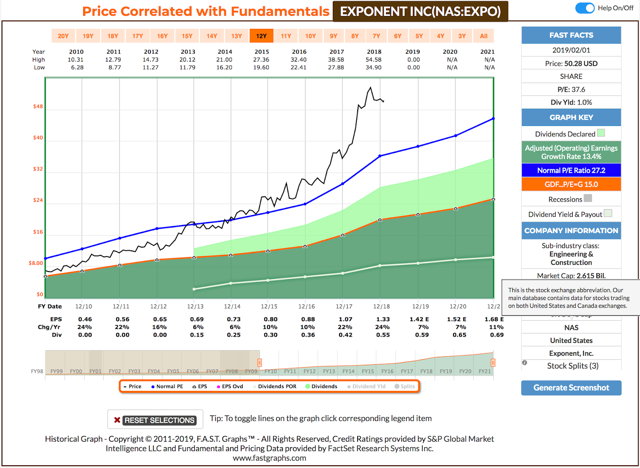
Task: View the 6Y range tab
Action: pyautogui.click(x=398, y=36)
